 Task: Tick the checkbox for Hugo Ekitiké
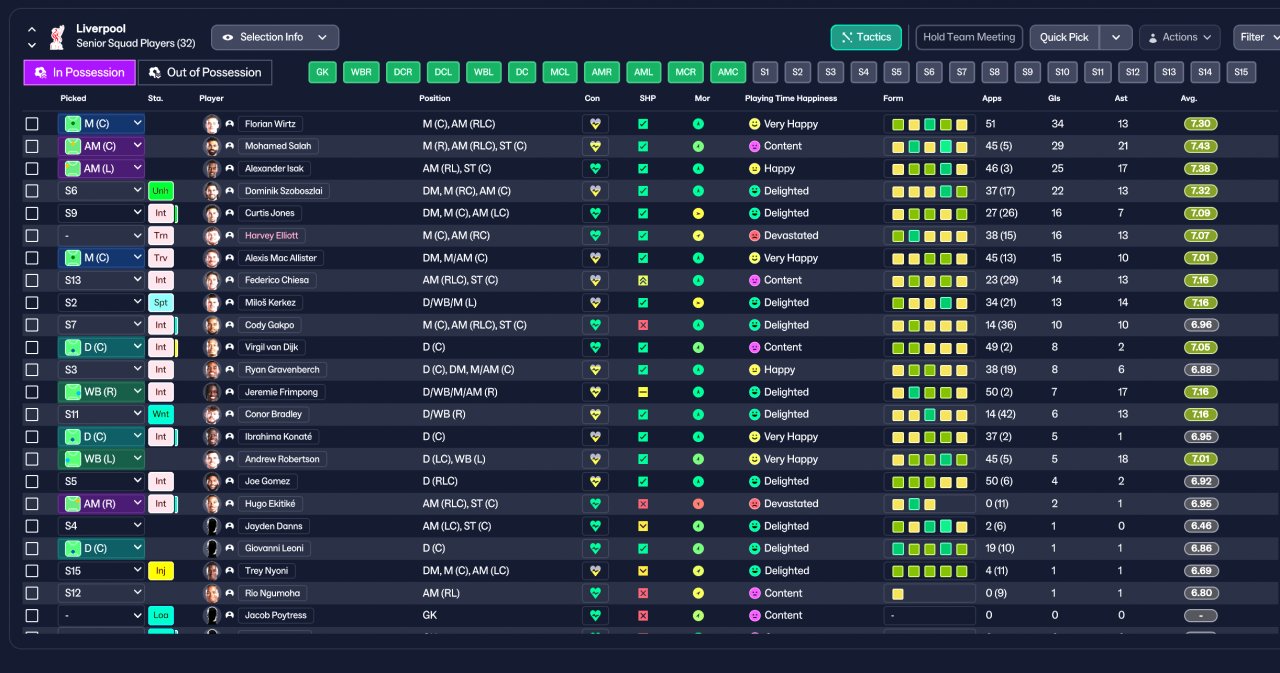pos(32,504)
